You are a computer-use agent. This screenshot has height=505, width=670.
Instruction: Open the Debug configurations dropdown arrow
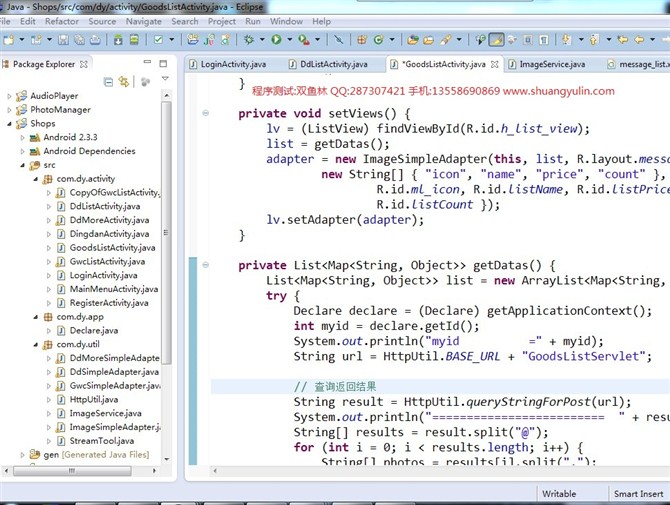262,40
